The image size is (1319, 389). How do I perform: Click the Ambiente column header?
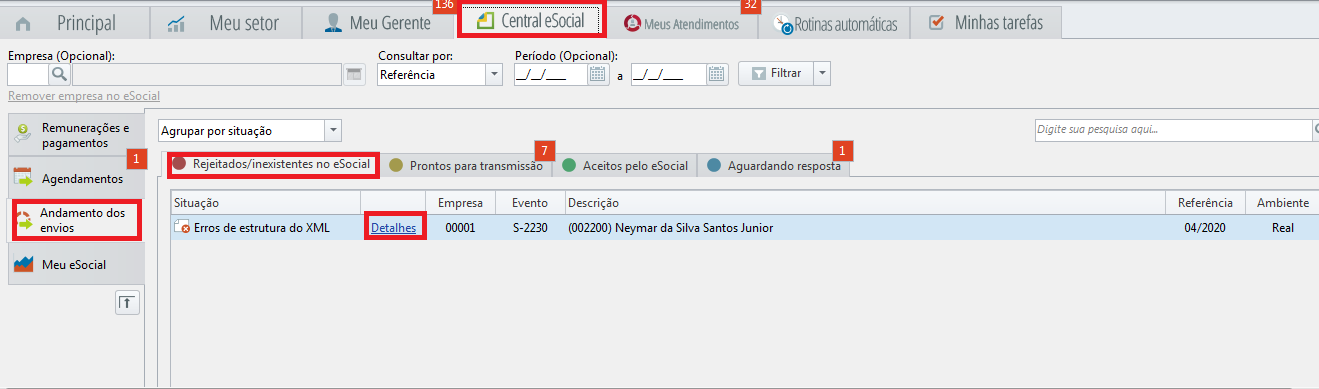[1282, 203]
